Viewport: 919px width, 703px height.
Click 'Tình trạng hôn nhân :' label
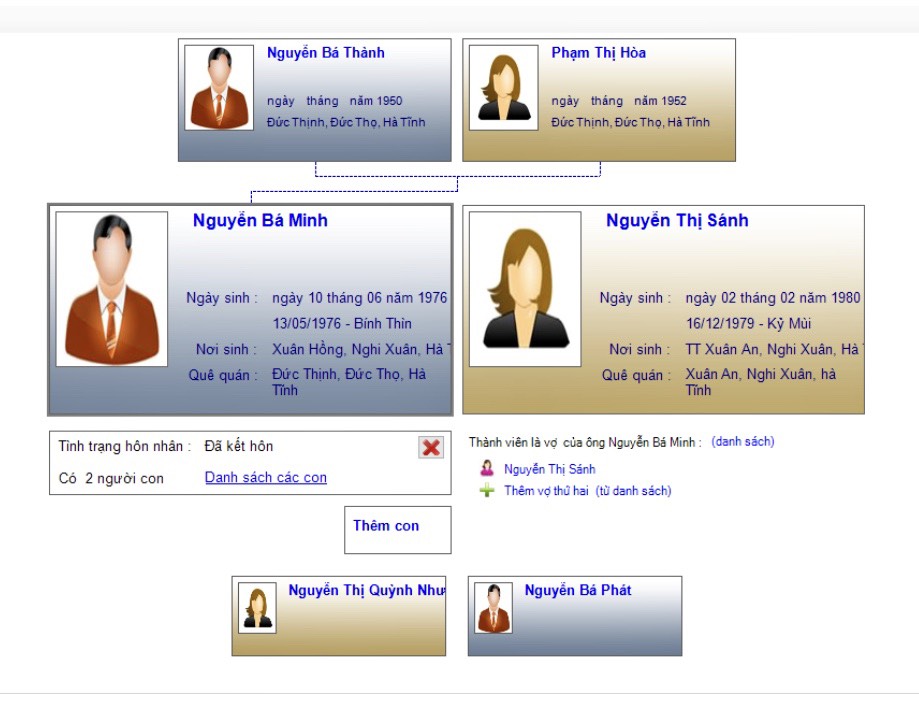point(125,446)
